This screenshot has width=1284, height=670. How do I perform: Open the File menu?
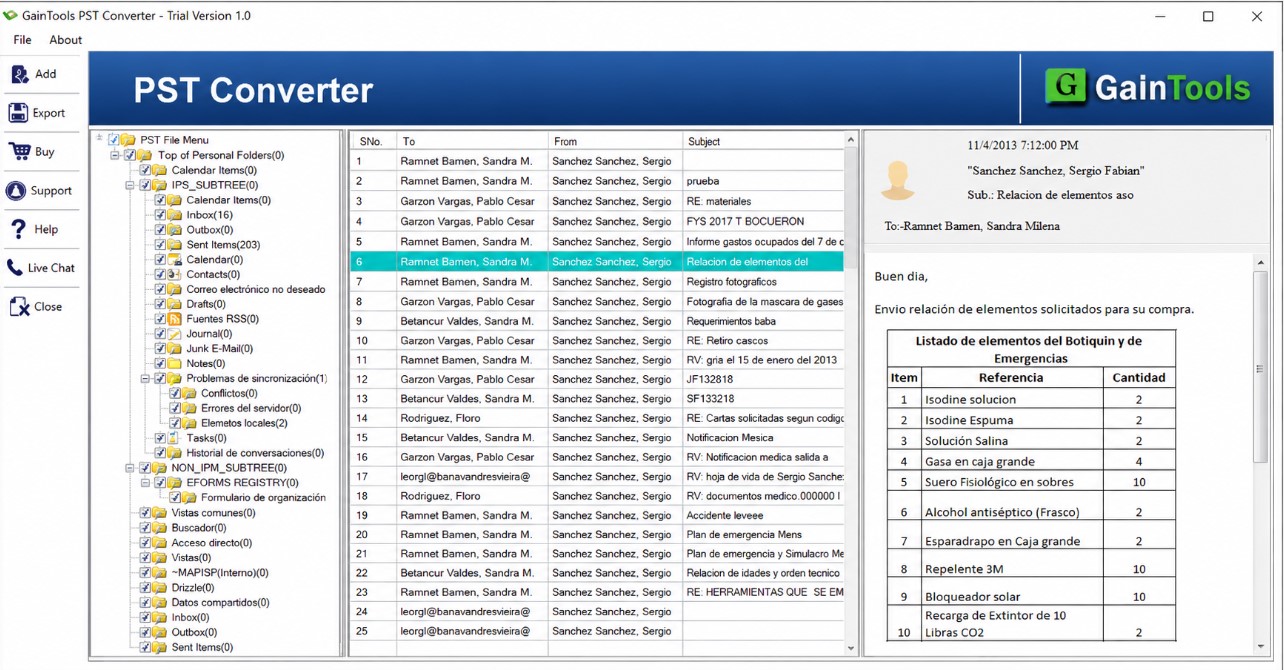pos(22,40)
